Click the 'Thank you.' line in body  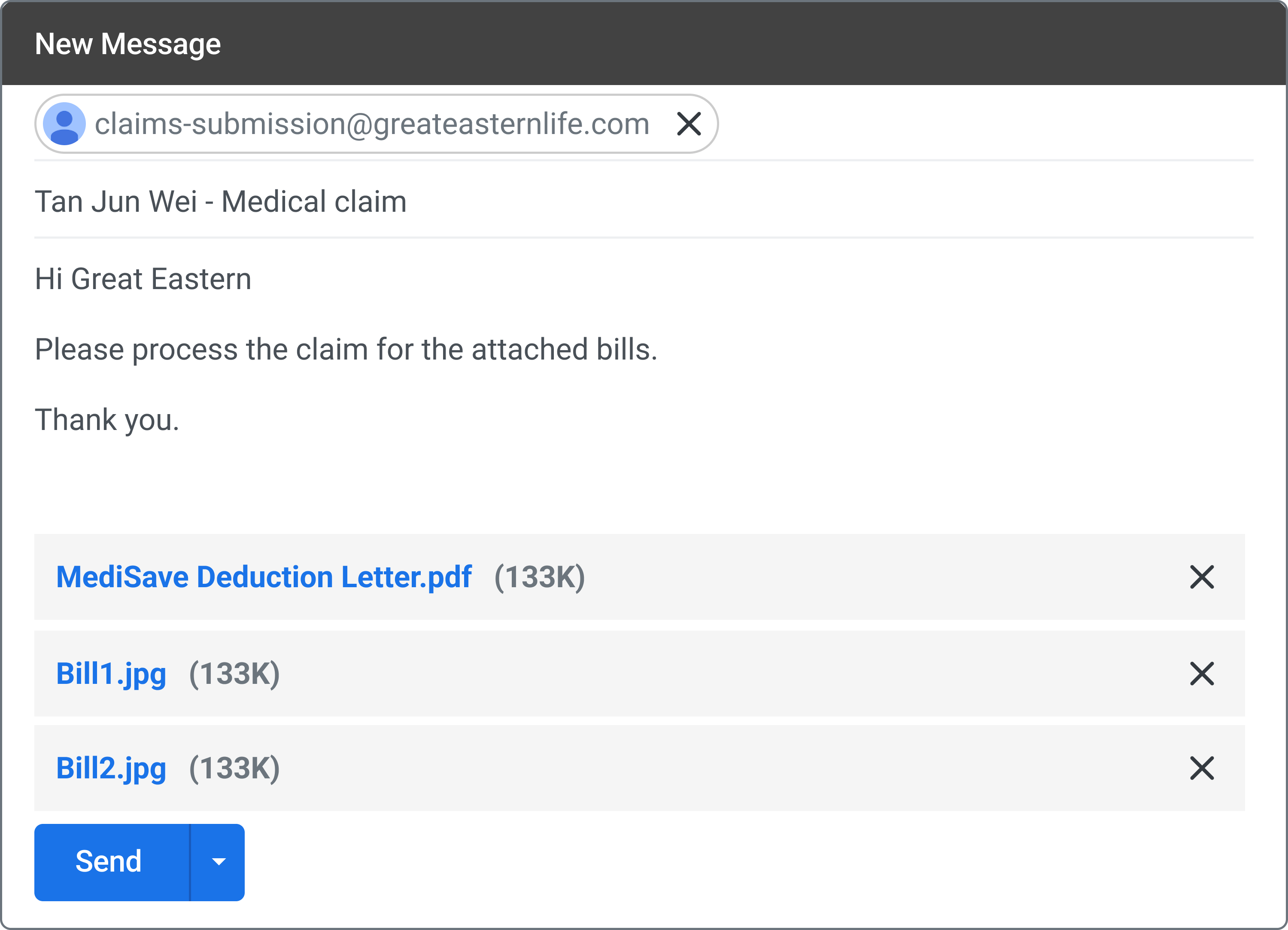[107, 420]
